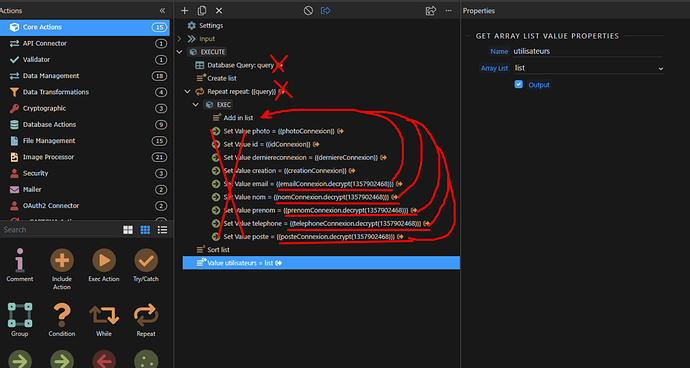Add the While loop action
Image resolution: width=690 pixels, height=368 pixels.
pyautogui.click(x=104, y=315)
